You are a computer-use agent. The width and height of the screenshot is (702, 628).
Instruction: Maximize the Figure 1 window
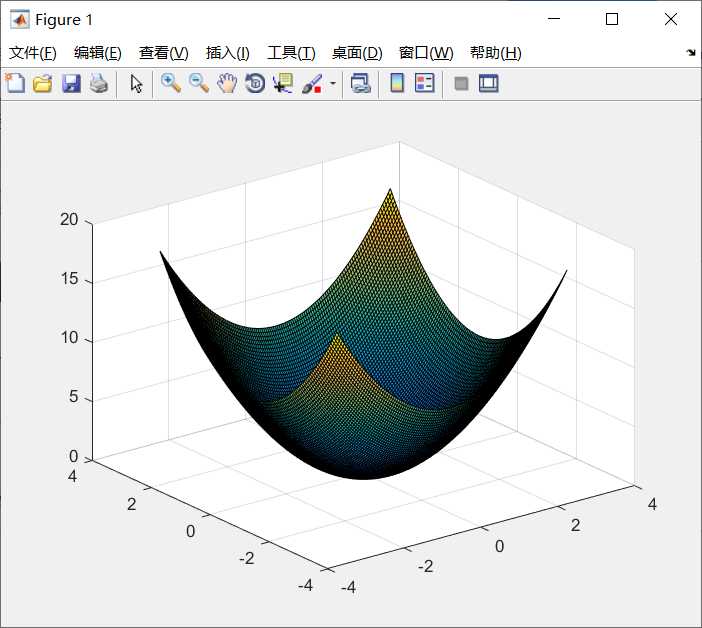click(612, 19)
